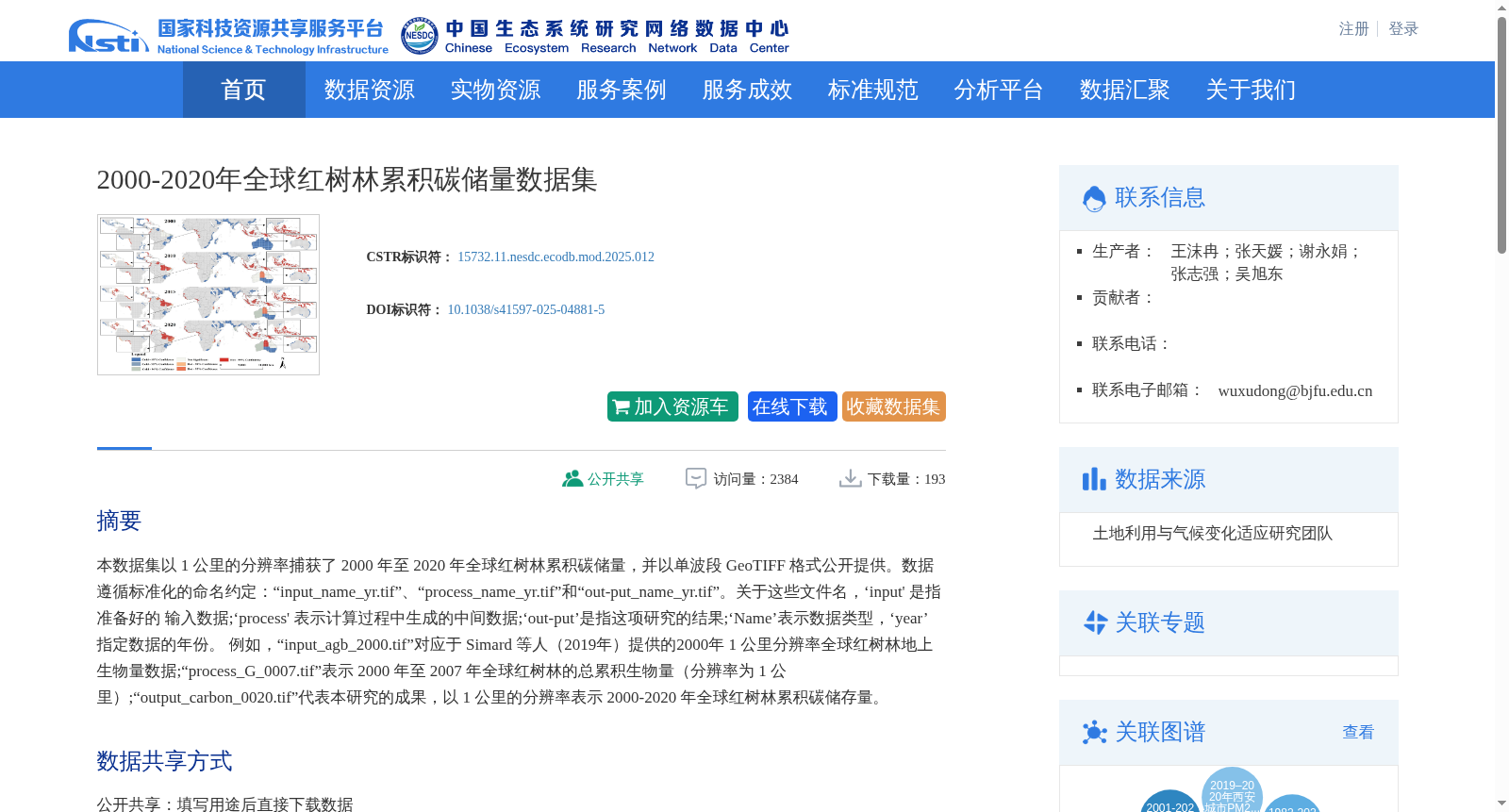Click the email wuxudong@bjfu.edu.cn
The width and height of the screenshot is (1509, 812).
1295,390
